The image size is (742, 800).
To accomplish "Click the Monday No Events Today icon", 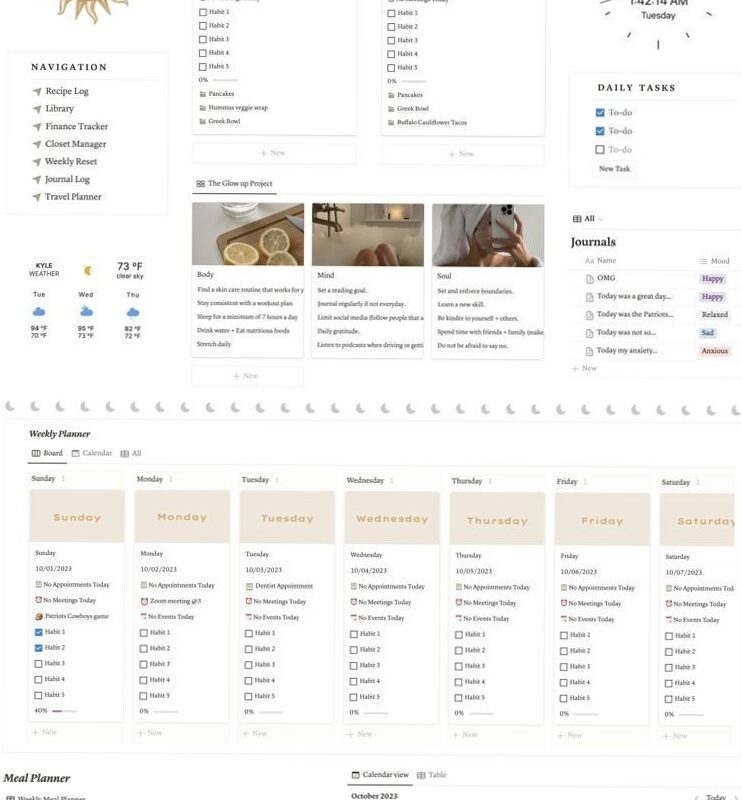I will tap(144, 616).
